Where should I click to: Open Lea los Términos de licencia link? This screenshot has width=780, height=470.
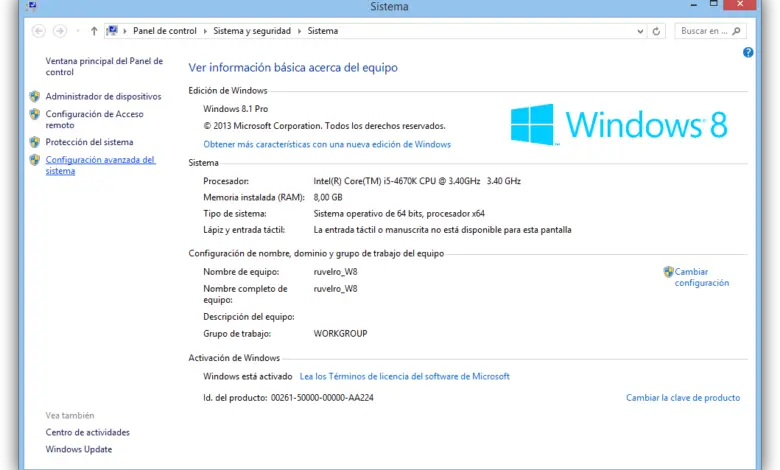(x=404, y=376)
